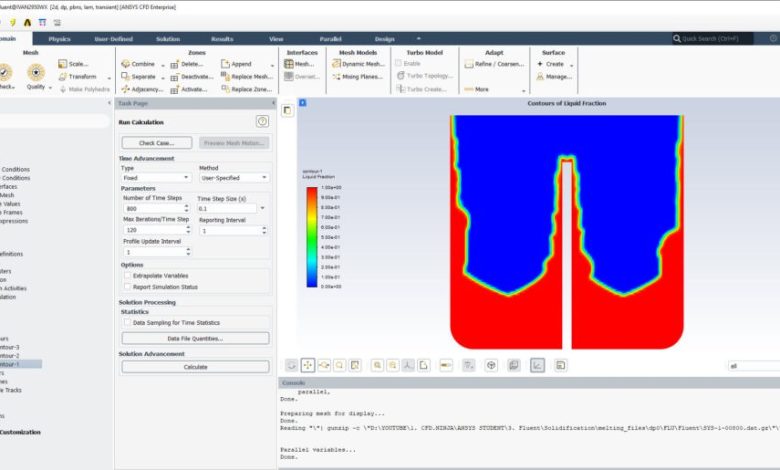Screen dimensions: 780x470
Task: Click the Scale mesh icon
Action: pyautogui.click(x=64, y=64)
